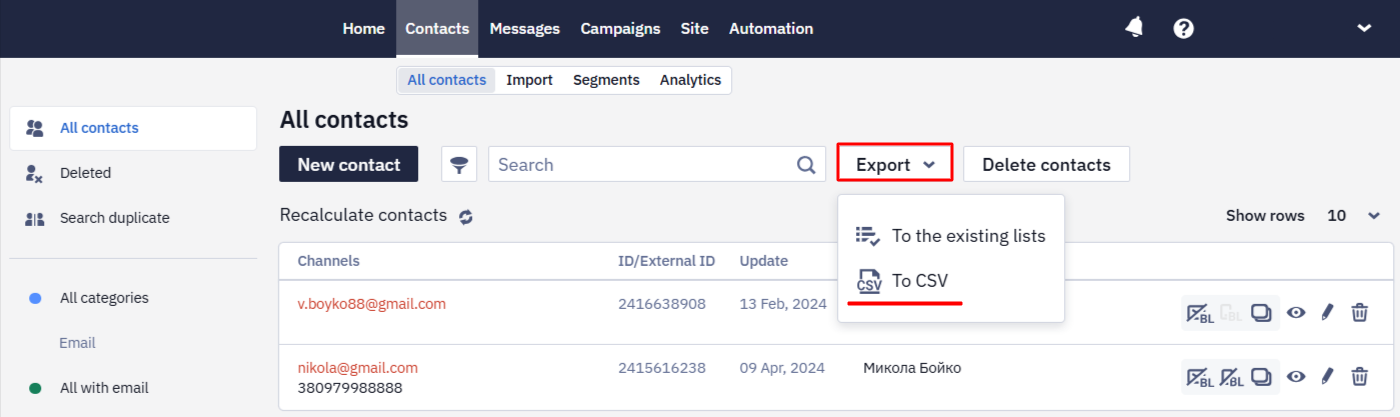Click the person-x icon beside Deleted
Image resolution: width=1400 pixels, height=417 pixels.
pos(34,173)
